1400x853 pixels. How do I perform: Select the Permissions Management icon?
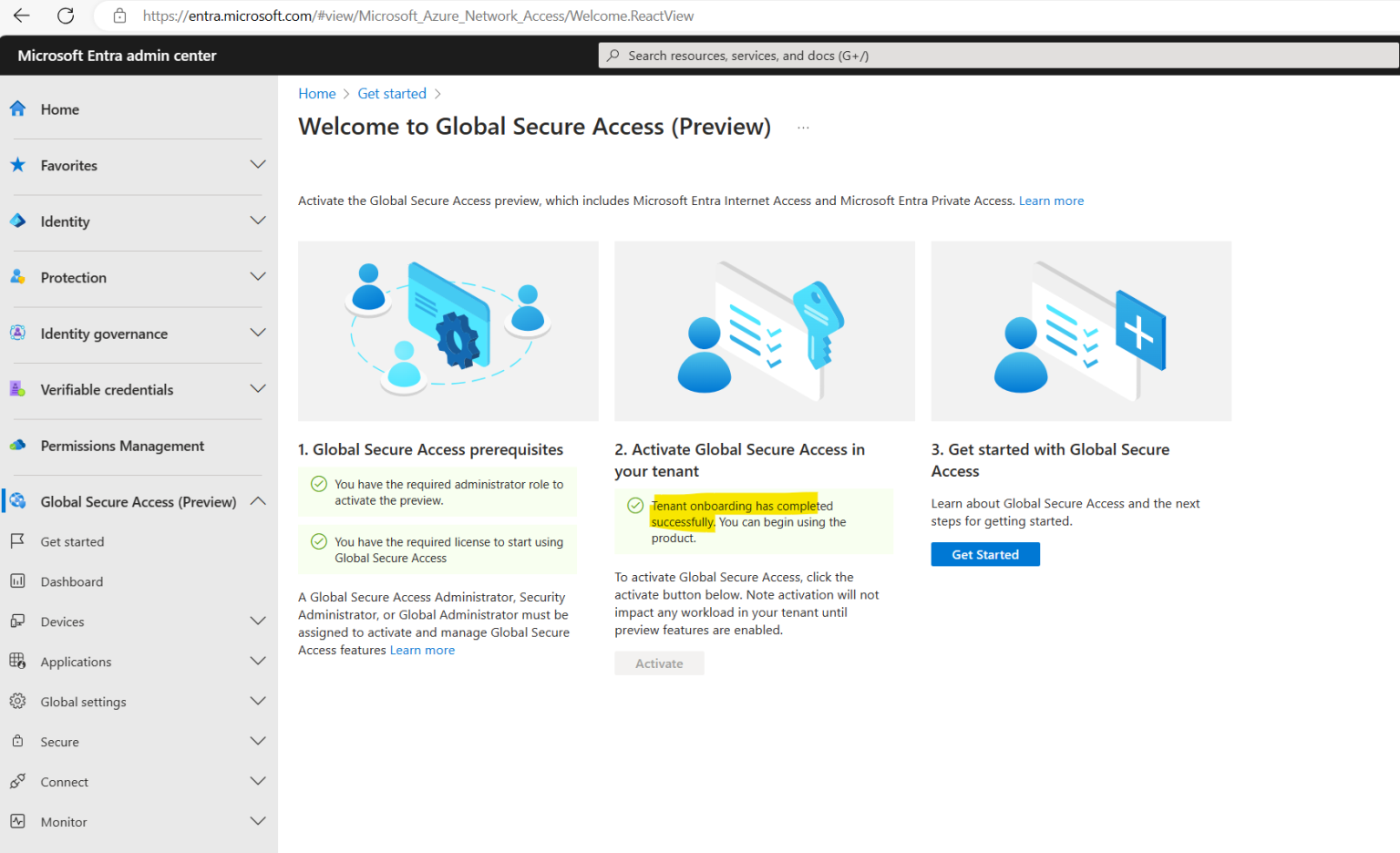pyautogui.click(x=16, y=446)
